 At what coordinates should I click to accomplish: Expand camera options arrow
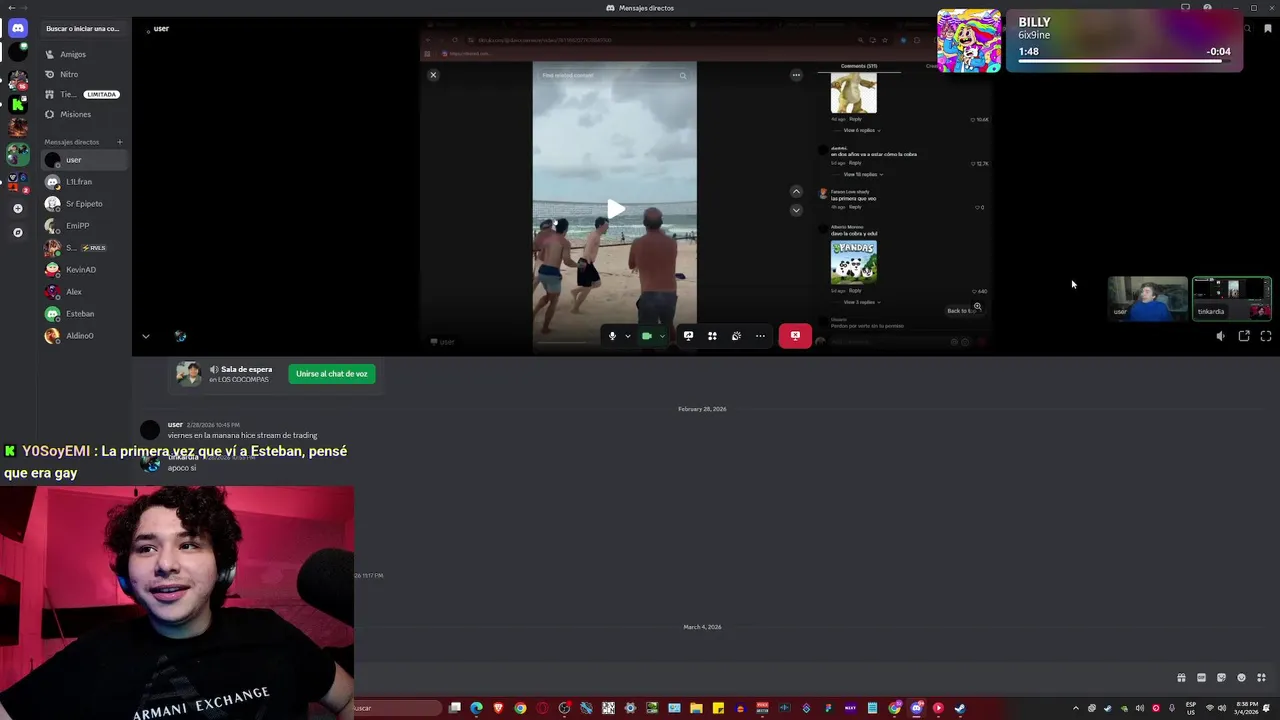pyautogui.click(x=662, y=336)
